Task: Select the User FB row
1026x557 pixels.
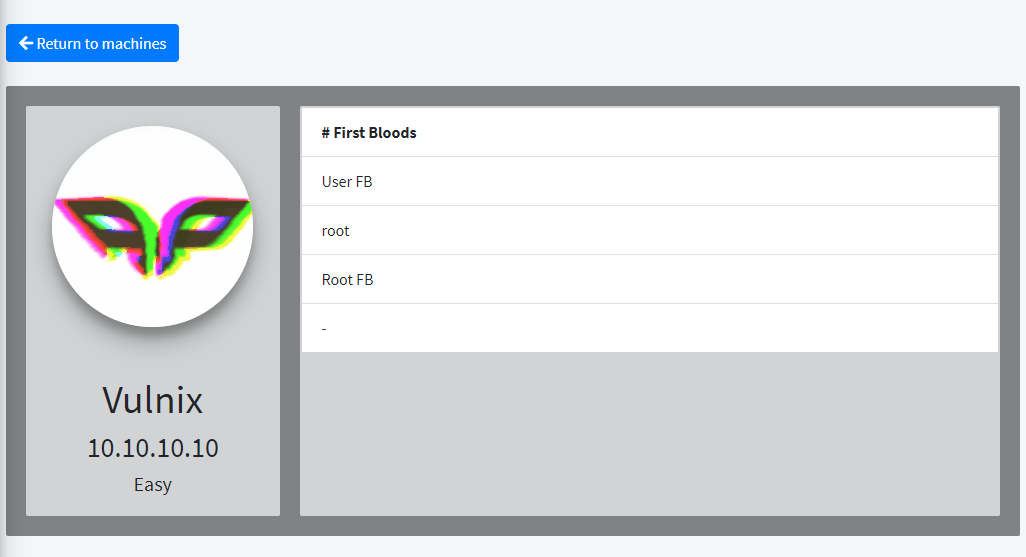Action: 650,181
